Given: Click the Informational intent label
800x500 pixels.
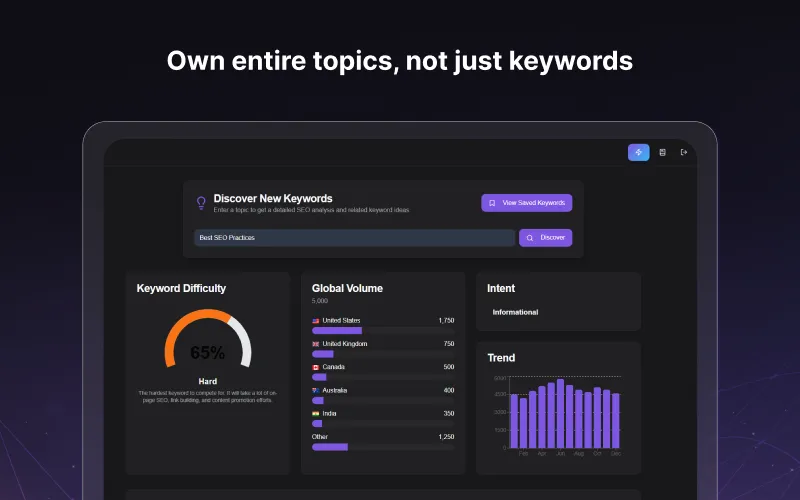Looking at the screenshot, I should [515, 312].
